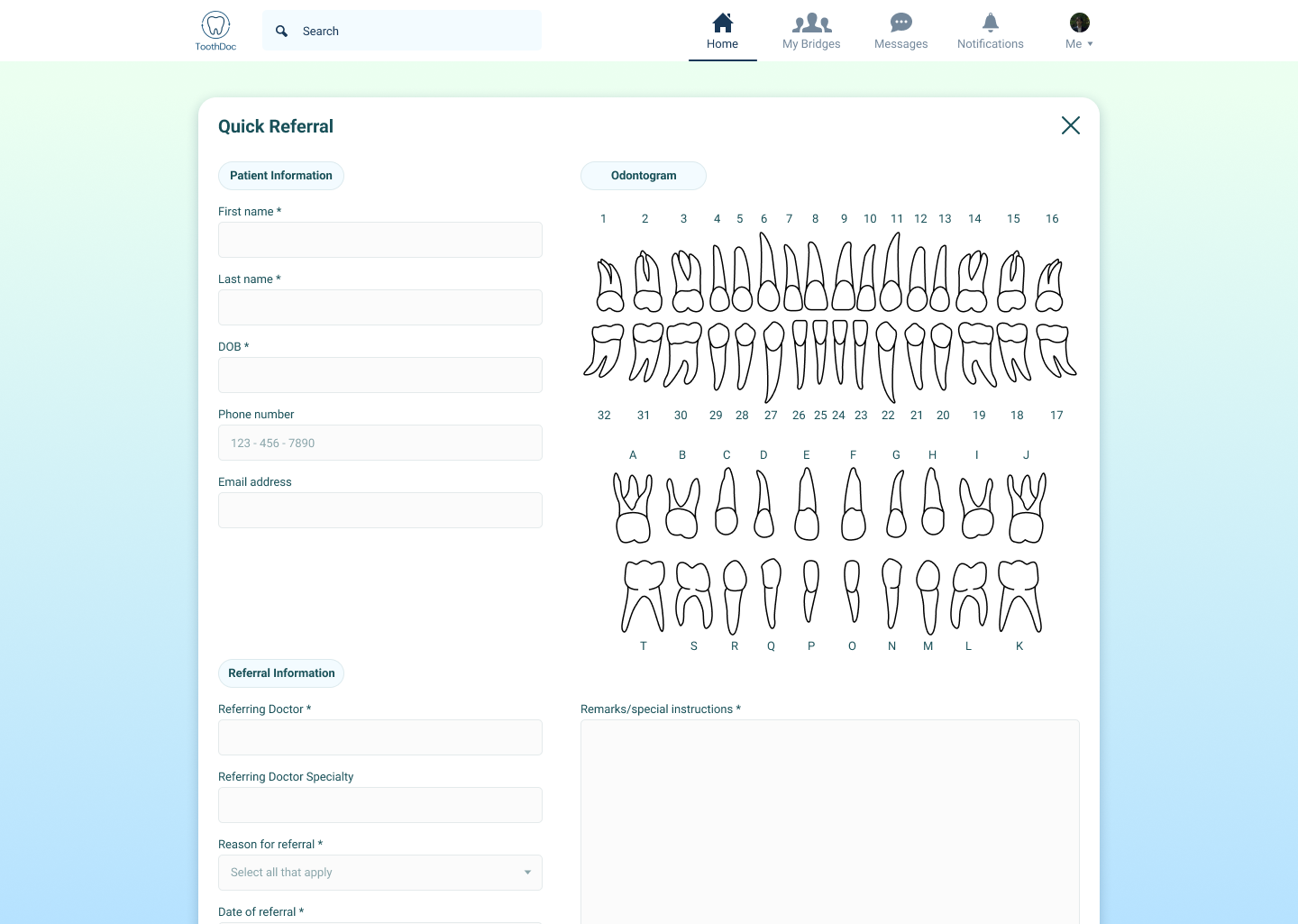Select lower tooth 22 canine

(887, 361)
